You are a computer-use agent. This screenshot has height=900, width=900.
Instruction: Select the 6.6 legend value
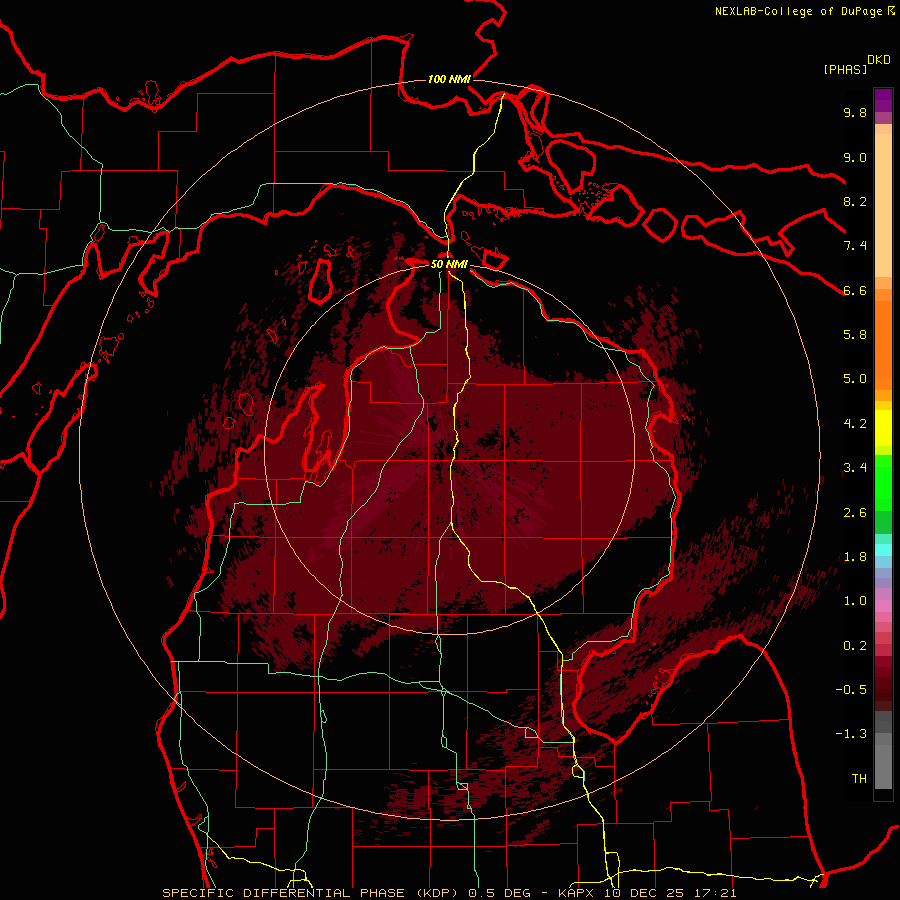855,290
